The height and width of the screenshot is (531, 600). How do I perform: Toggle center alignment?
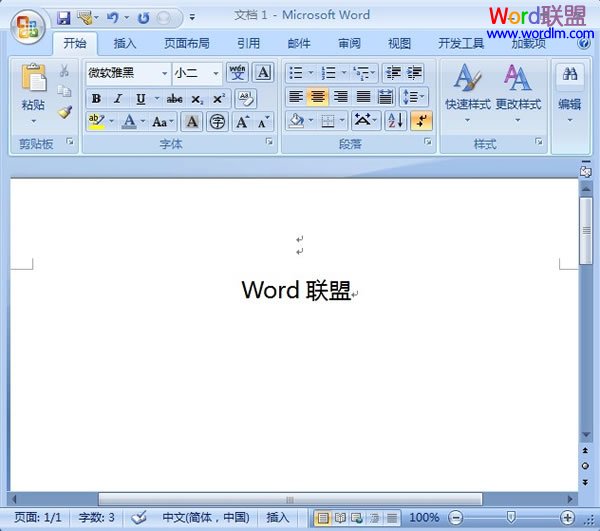click(318, 96)
